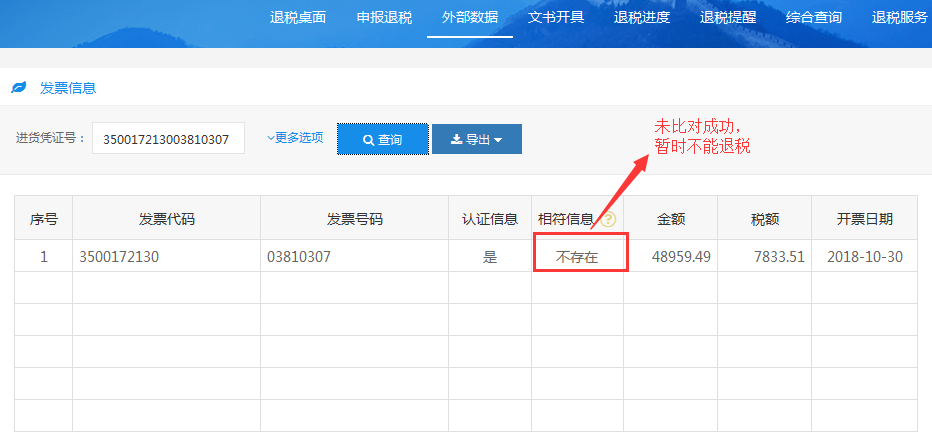Open the 退税进度 tab
The height and width of the screenshot is (440, 932).
pyautogui.click(x=642, y=17)
